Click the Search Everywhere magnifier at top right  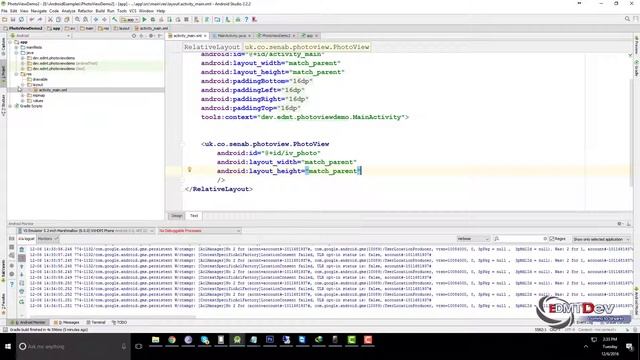pos(627,19)
